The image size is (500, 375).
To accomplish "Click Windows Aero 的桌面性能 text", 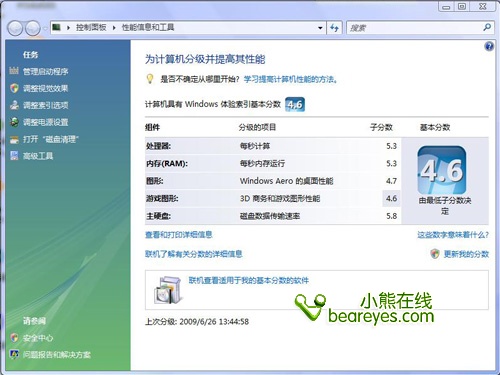I will coord(286,181).
